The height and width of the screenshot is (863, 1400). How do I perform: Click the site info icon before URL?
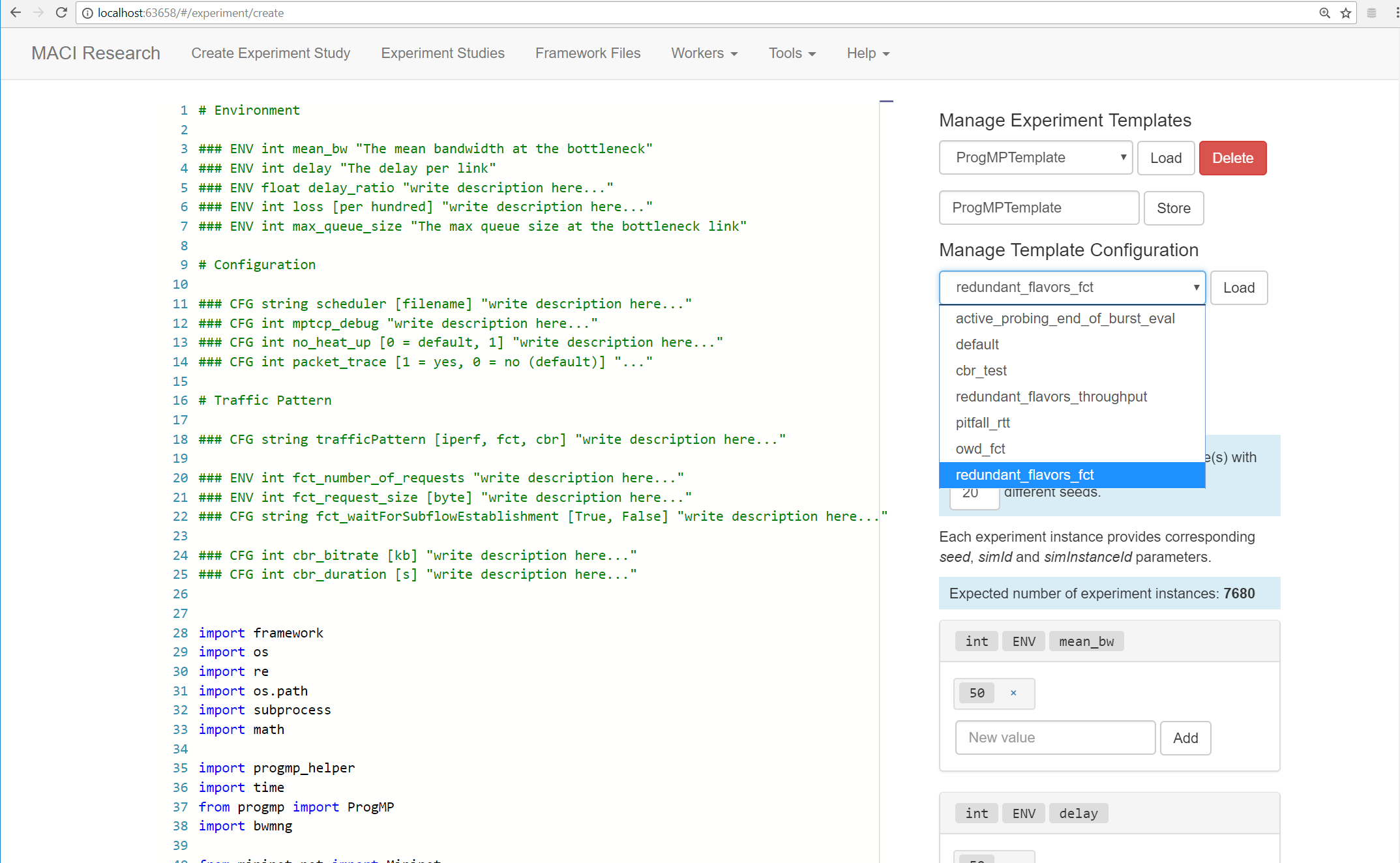pyautogui.click(x=87, y=13)
